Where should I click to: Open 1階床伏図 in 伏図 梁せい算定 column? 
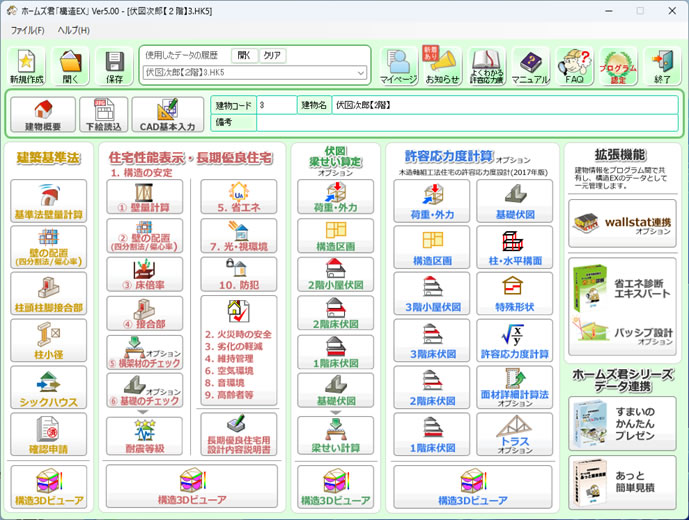(336, 352)
